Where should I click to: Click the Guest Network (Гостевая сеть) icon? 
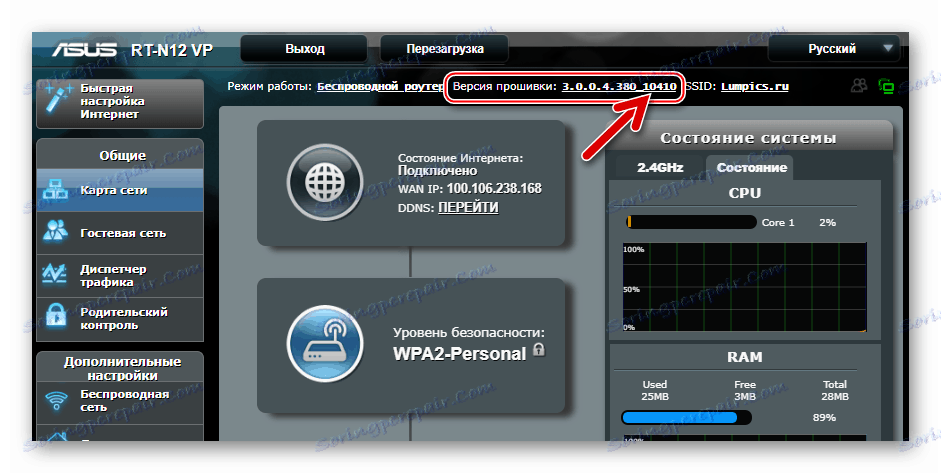click(x=56, y=232)
